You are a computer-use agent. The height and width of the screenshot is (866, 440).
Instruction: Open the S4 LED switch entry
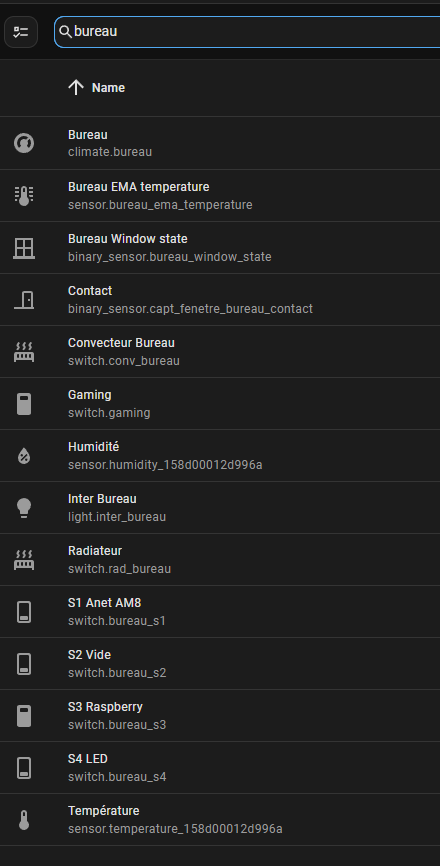tap(220, 767)
